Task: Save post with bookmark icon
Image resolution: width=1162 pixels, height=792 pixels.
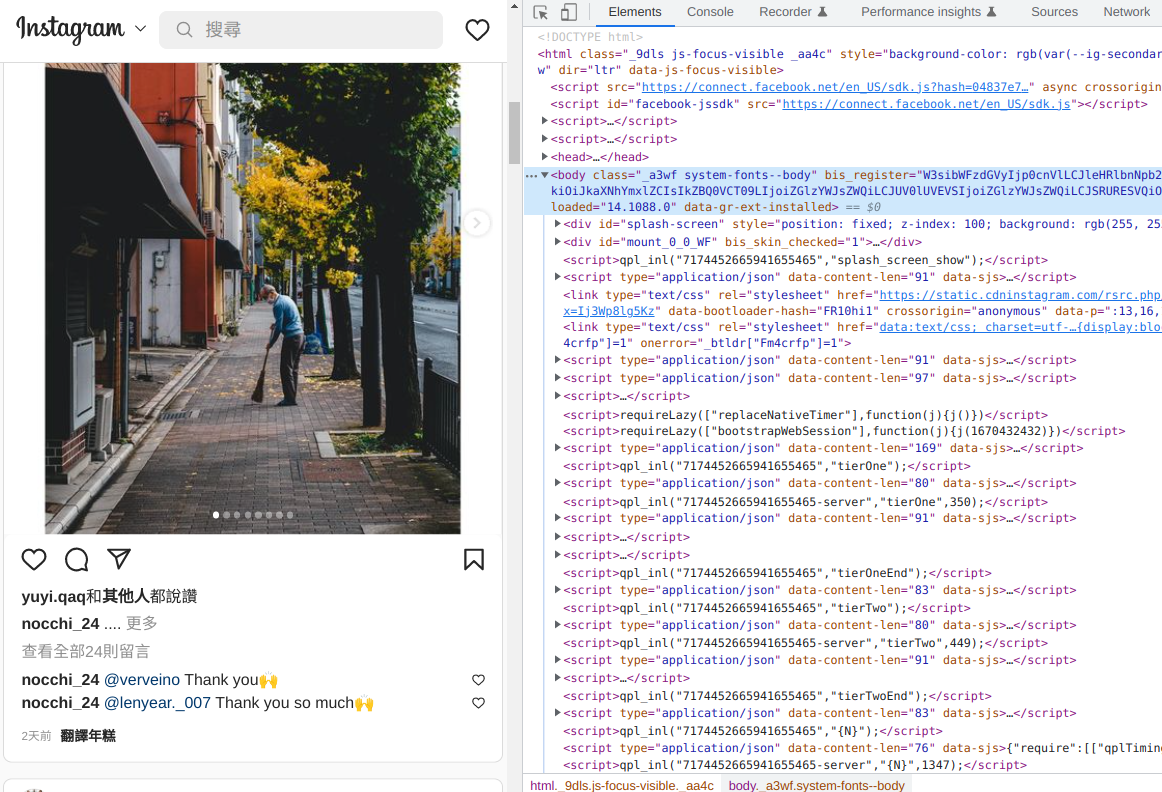Action: [x=474, y=560]
